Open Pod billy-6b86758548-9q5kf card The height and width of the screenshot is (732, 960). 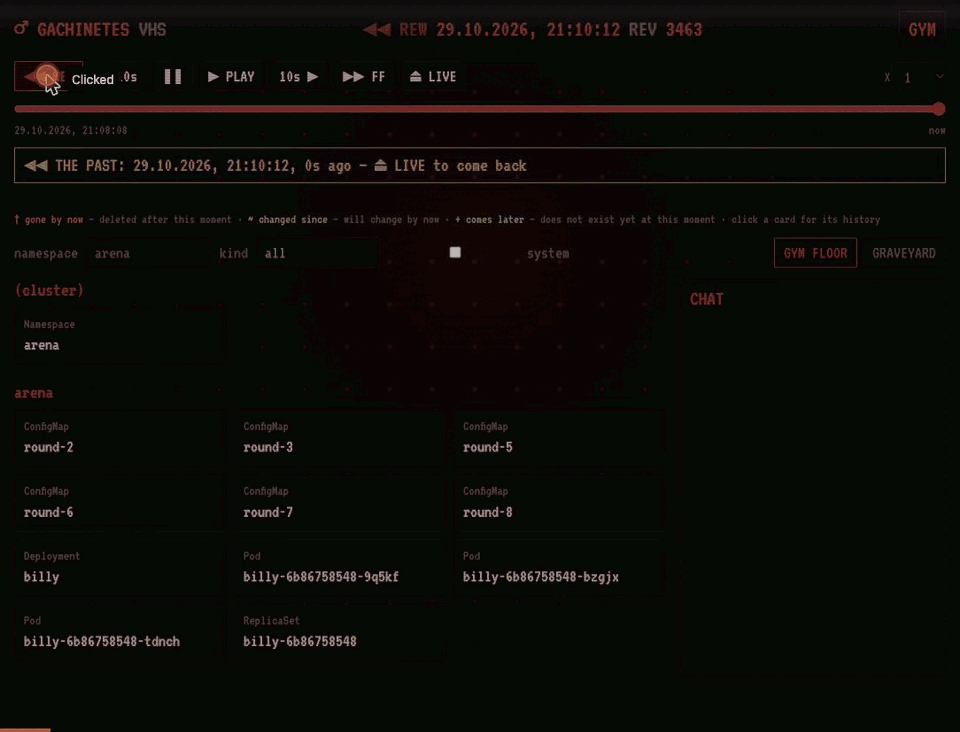coord(339,567)
